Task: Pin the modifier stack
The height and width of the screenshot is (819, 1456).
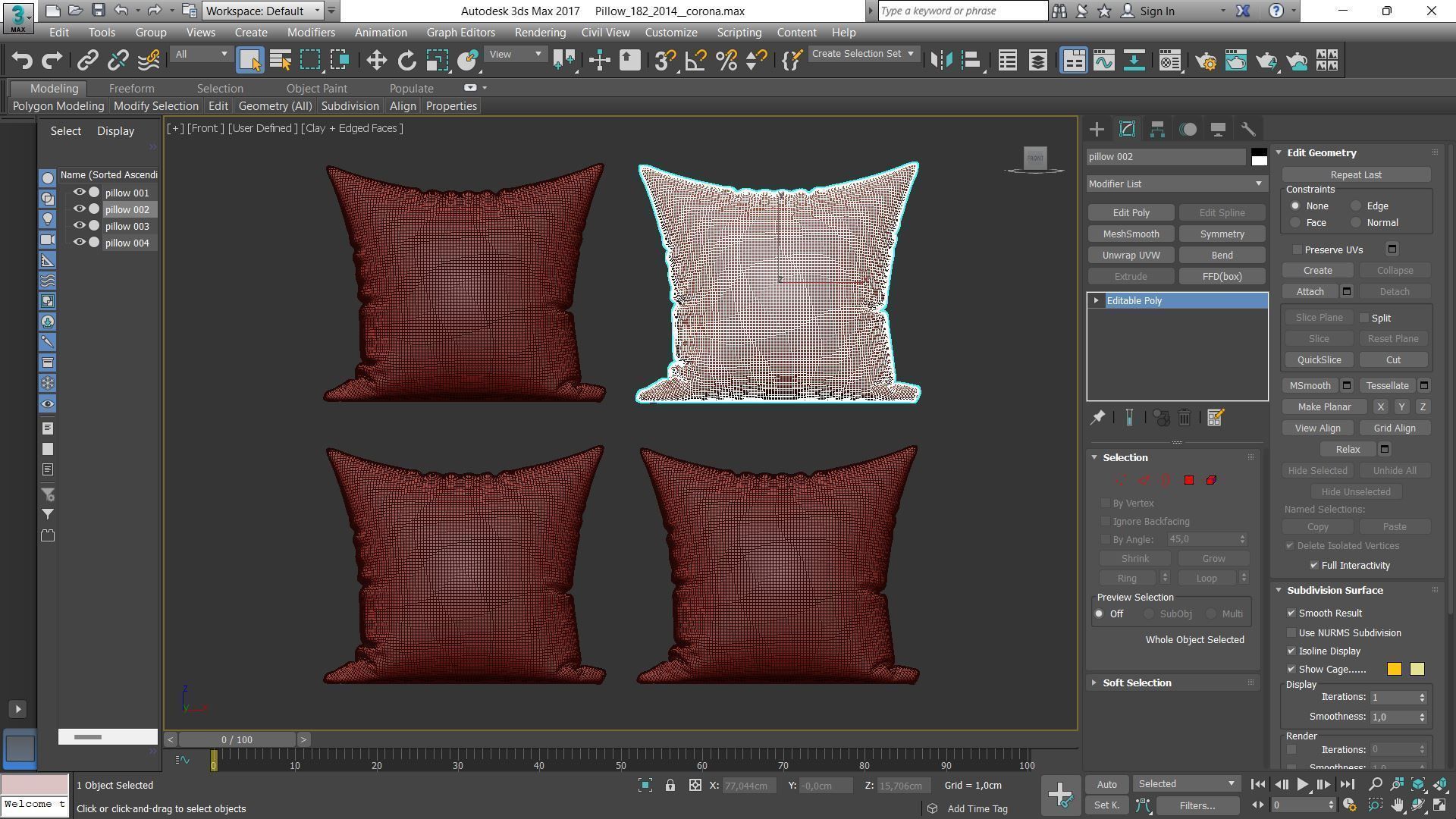Action: click(x=1097, y=418)
